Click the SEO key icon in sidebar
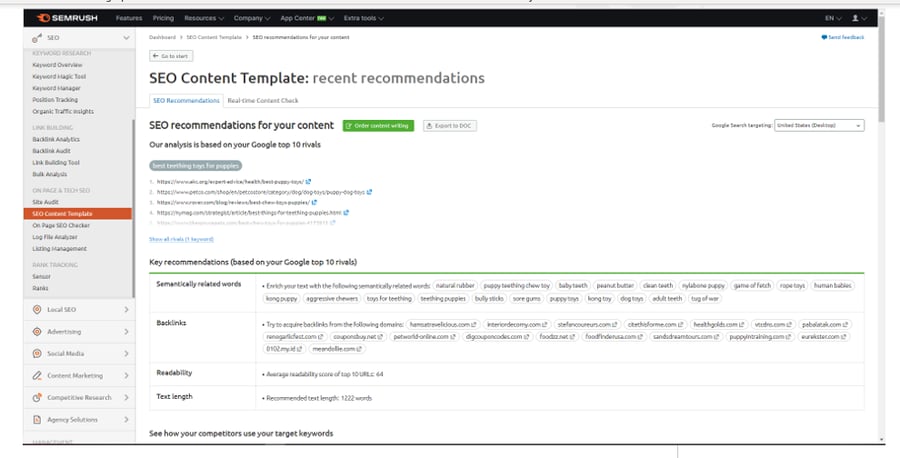 click(37, 38)
